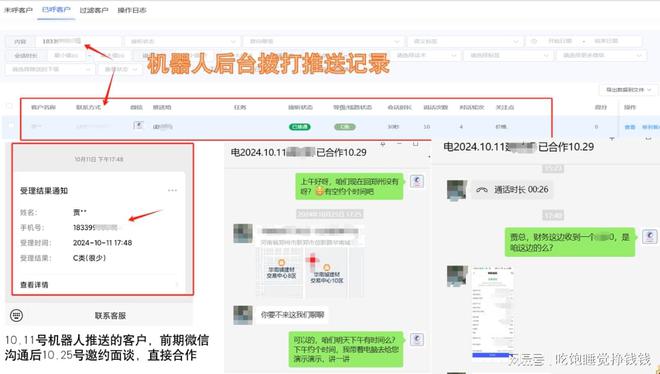Click the 内容 phone number search field

click(x=79, y=41)
